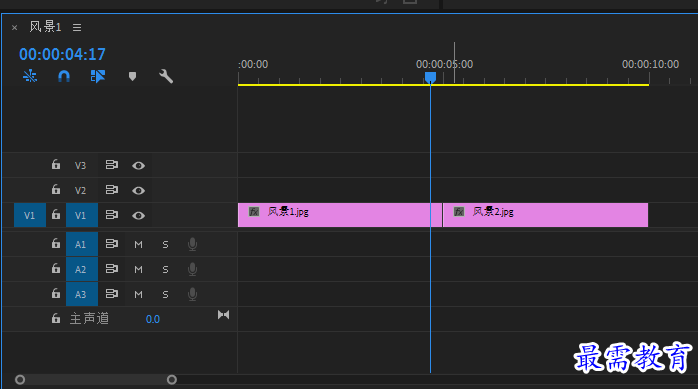Image resolution: width=698 pixels, height=389 pixels.
Task: Hide track V2 output with eye
Action: click(138, 190)
